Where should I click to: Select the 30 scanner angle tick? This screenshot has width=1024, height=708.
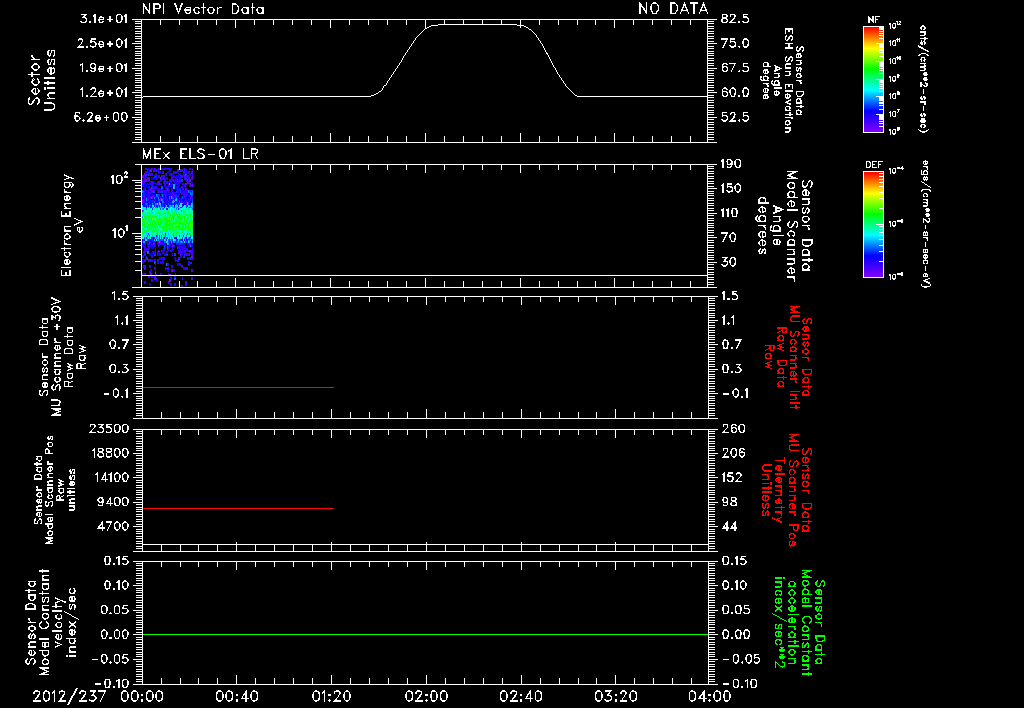click(728, 263)
